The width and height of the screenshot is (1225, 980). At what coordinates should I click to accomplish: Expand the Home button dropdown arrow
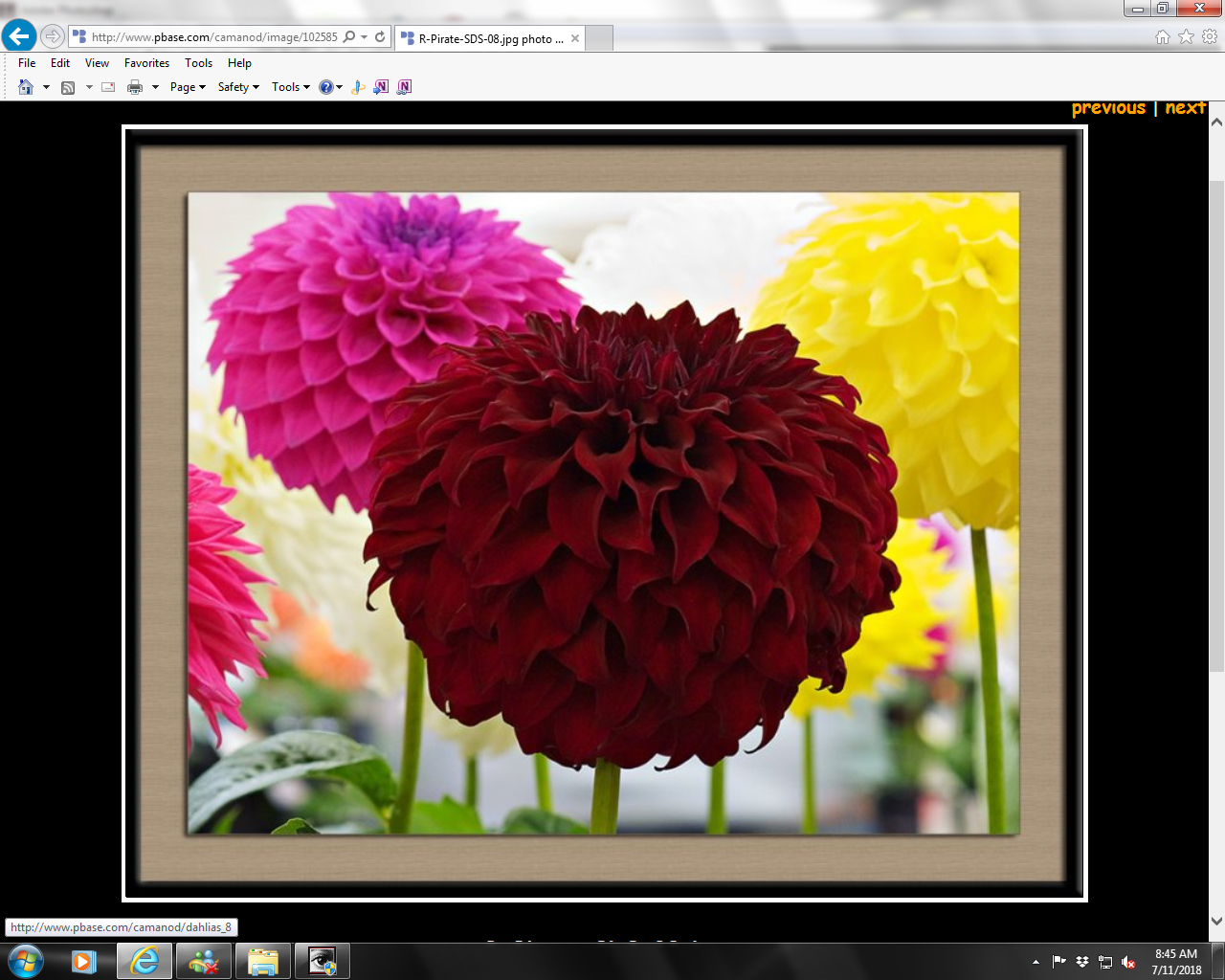point(46,87)
